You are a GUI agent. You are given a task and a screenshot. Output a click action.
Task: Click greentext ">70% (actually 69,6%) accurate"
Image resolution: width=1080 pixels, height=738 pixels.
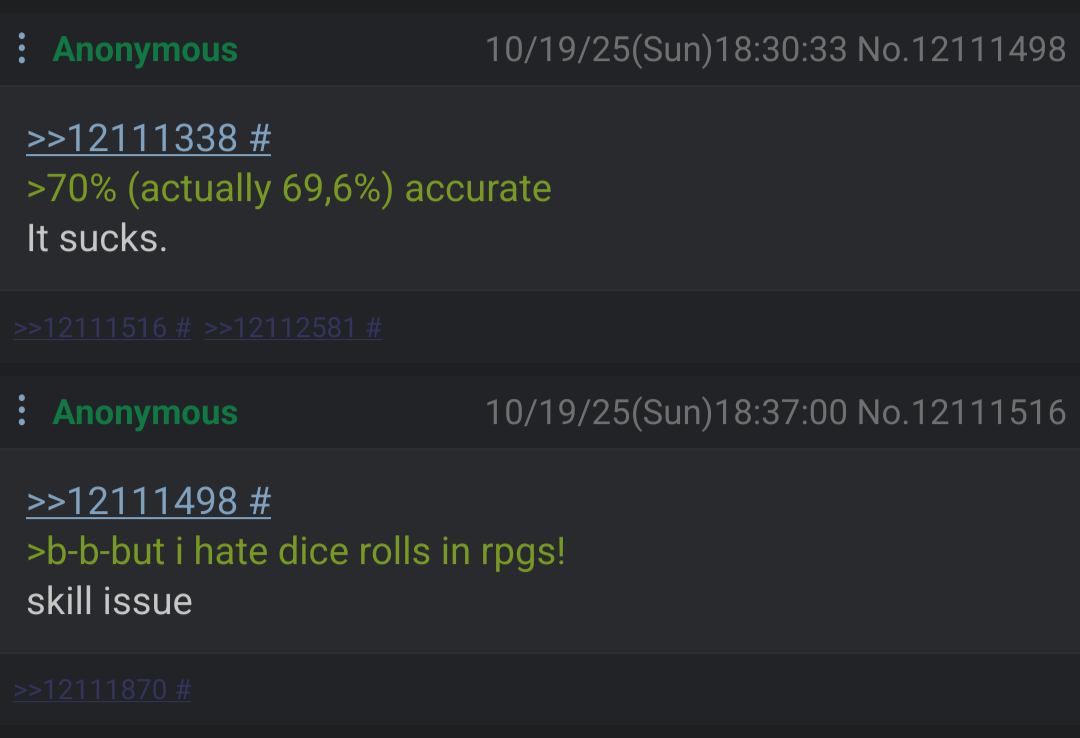point(289,189)
